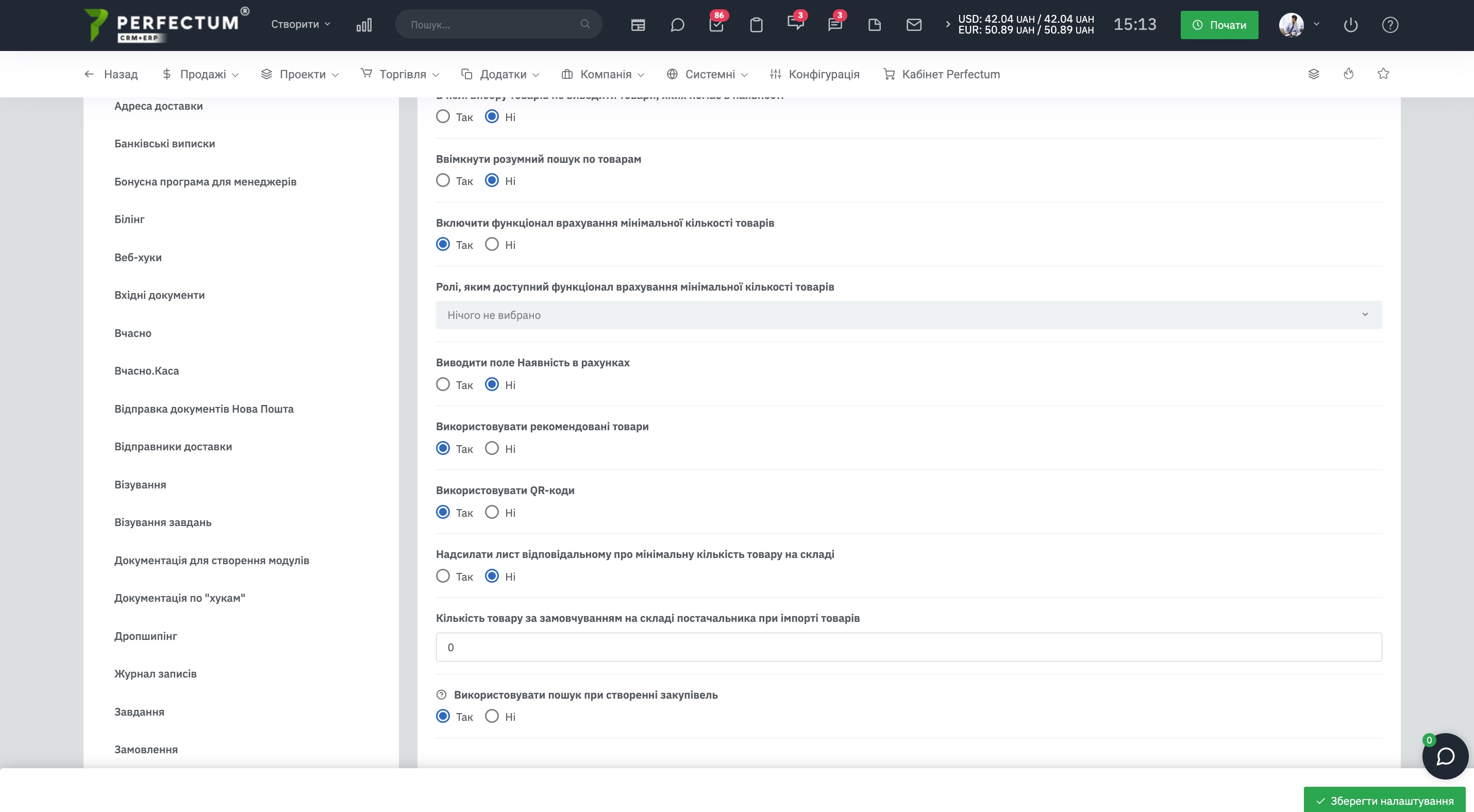Click the green Почати timer button

click(1219, 25)
